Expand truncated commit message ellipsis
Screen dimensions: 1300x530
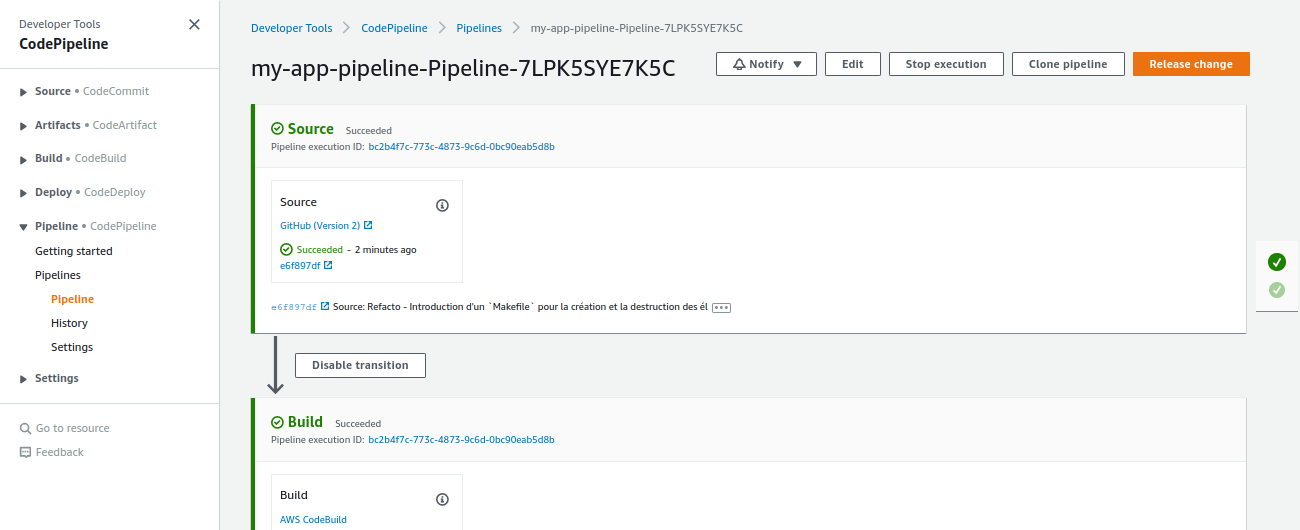(x=721, y=308)
